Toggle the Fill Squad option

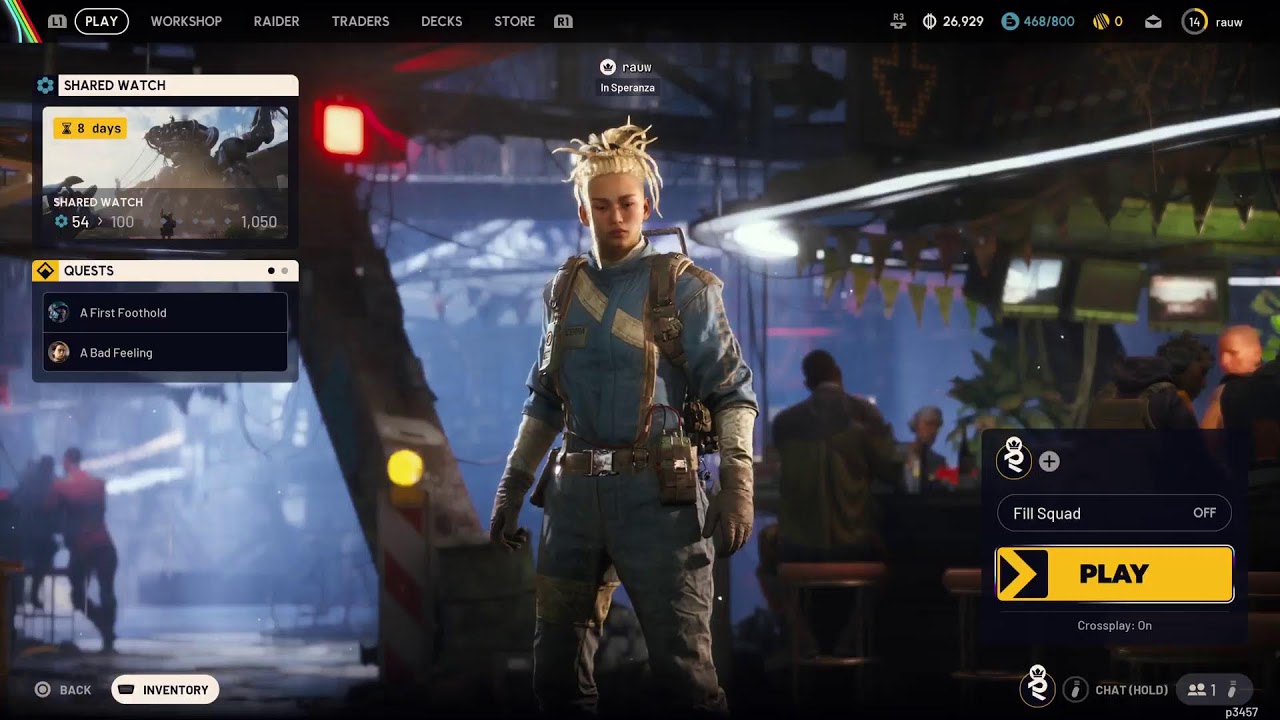[1114, 513]
